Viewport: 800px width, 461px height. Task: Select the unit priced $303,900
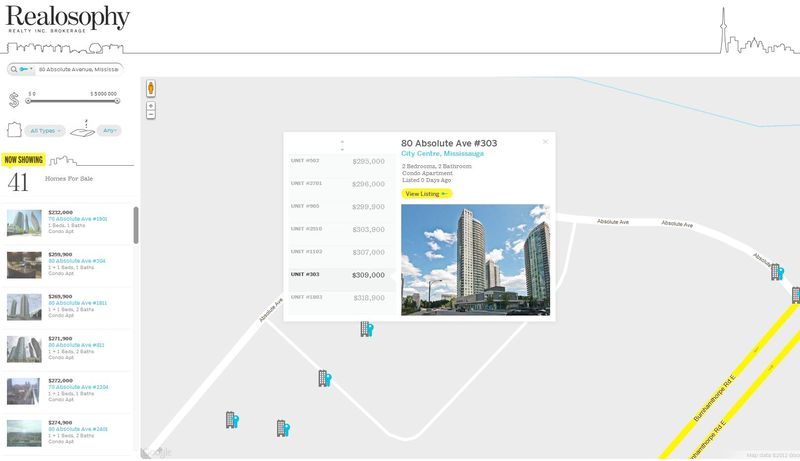pos(342,229)
